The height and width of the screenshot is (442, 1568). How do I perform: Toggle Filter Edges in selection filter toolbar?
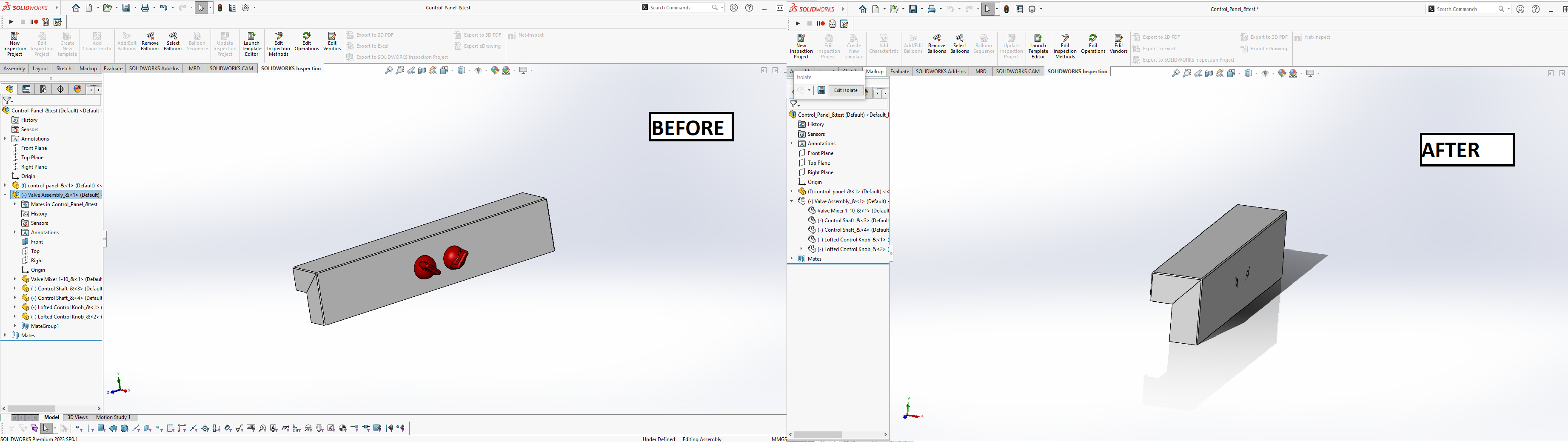click(x=91, y=429)
